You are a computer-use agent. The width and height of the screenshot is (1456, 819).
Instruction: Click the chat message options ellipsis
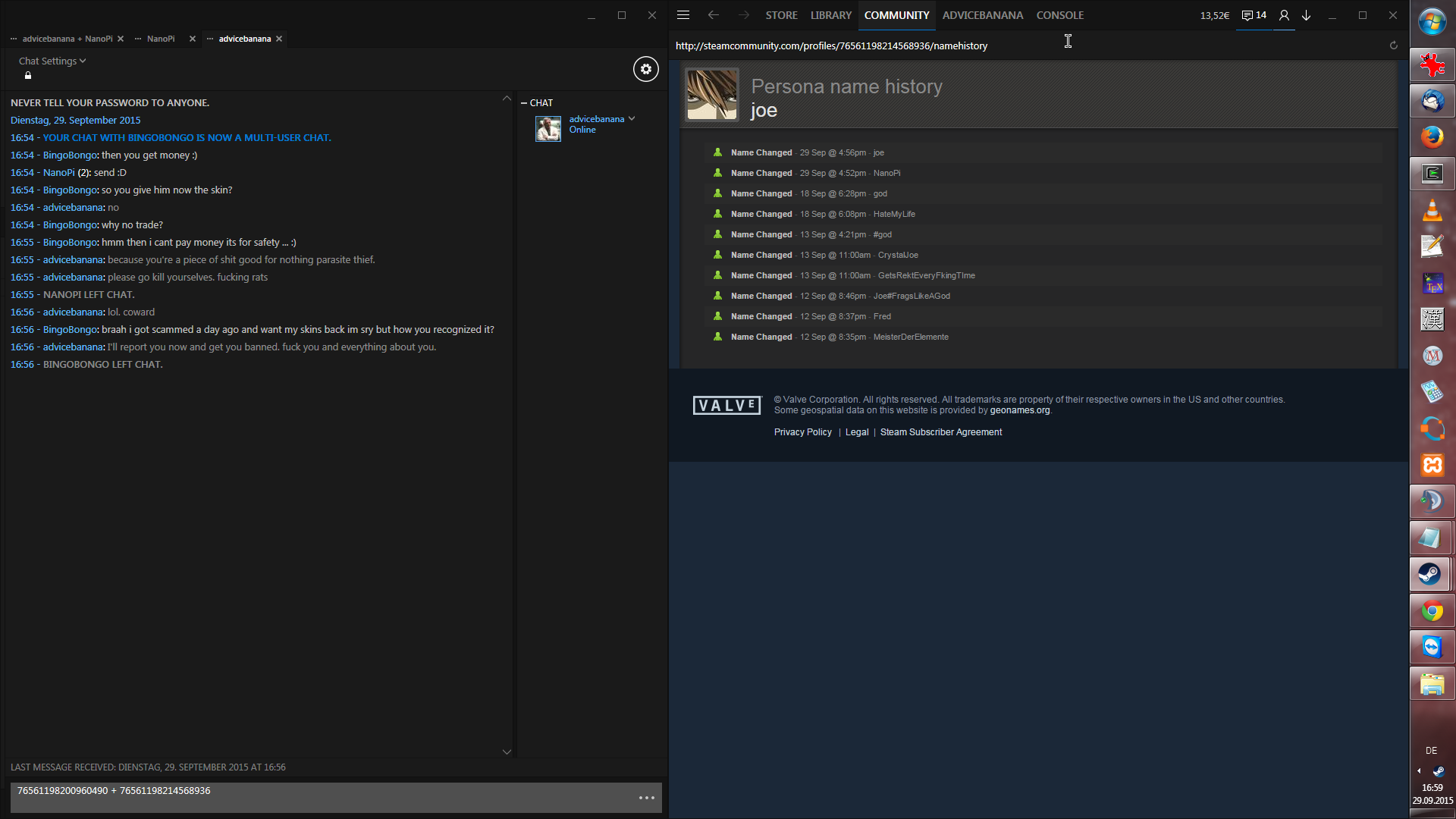pyautogui.click(x=646, y=798)
